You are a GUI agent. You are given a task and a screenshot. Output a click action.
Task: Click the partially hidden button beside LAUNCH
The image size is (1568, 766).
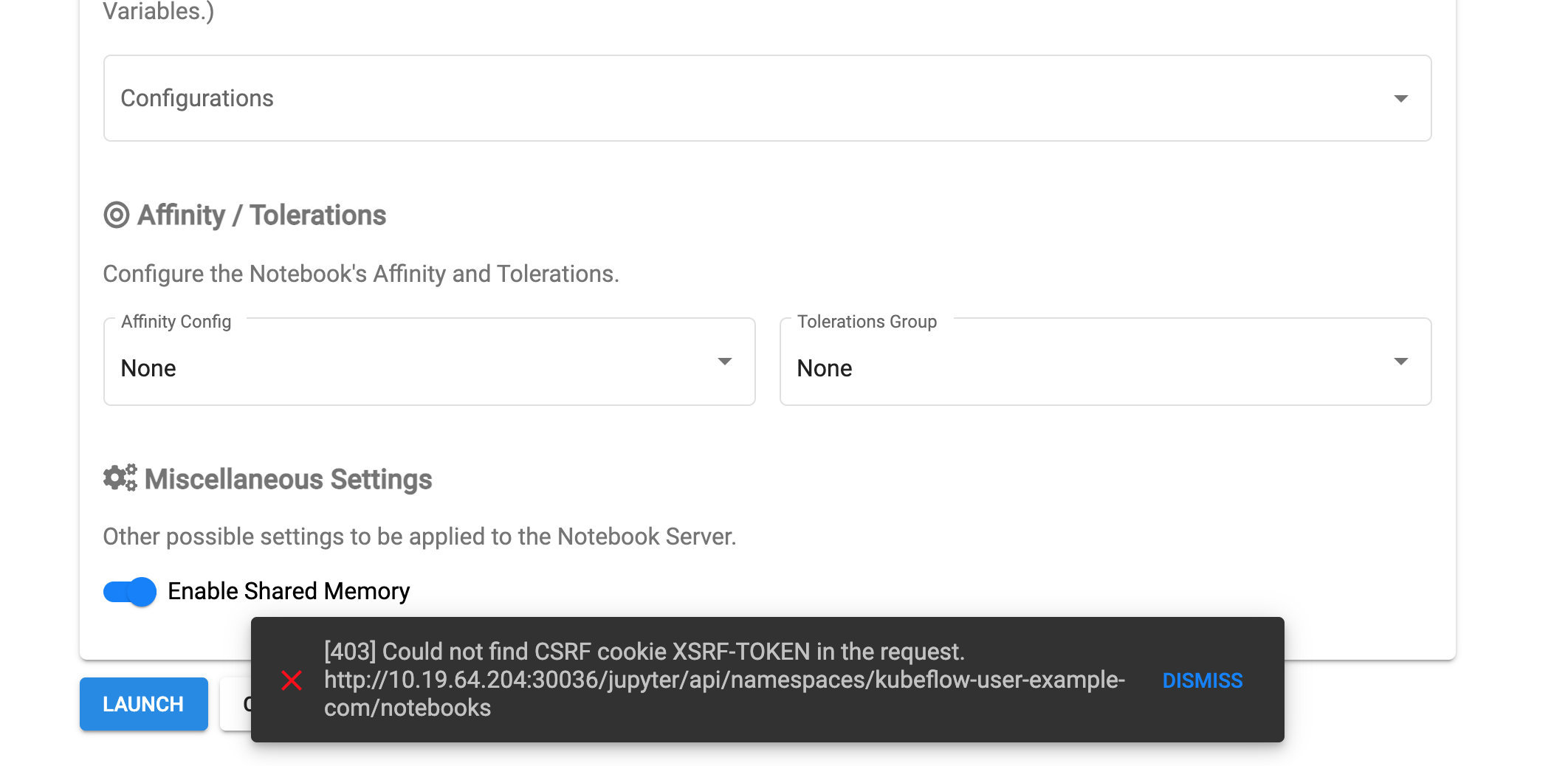[x=236, y=704]
